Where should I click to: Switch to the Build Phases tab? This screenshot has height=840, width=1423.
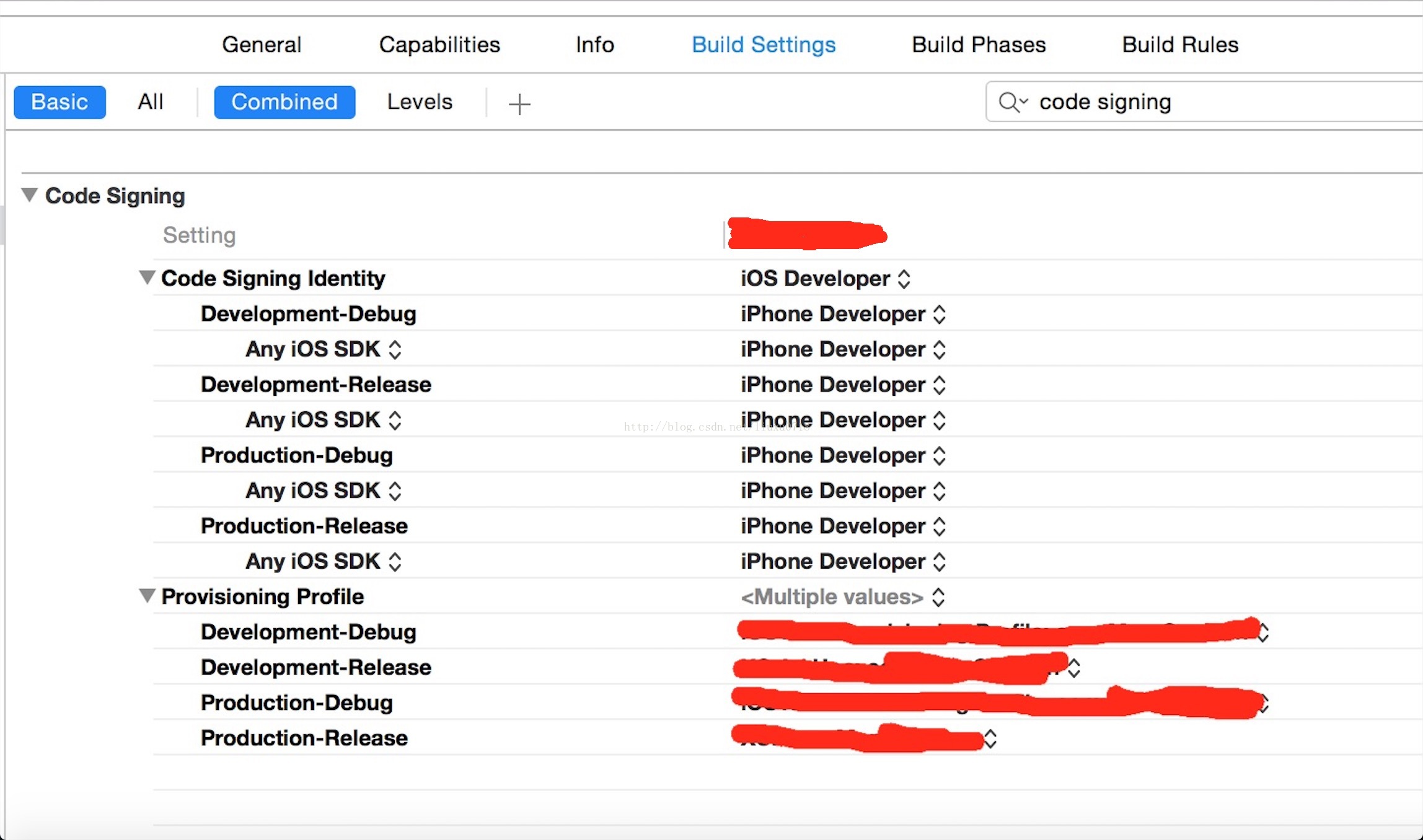click(979, 45)
